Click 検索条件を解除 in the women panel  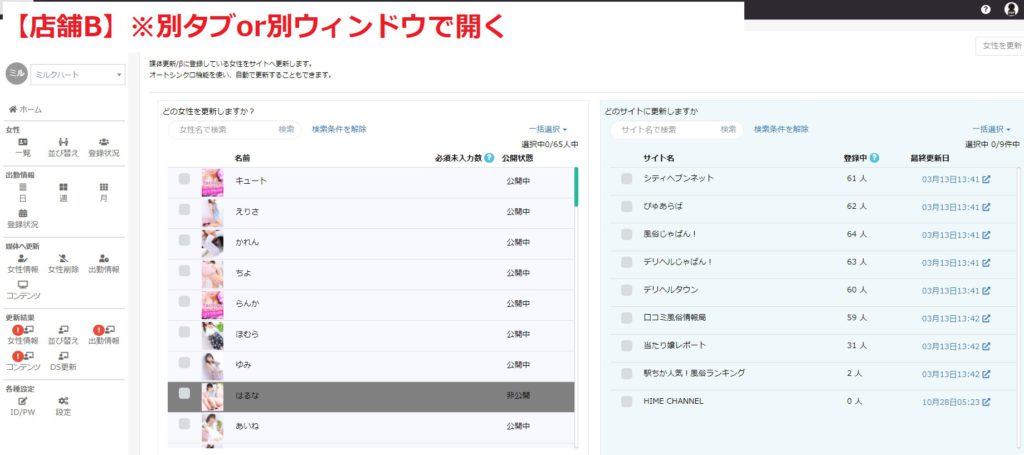coord(339,129)
